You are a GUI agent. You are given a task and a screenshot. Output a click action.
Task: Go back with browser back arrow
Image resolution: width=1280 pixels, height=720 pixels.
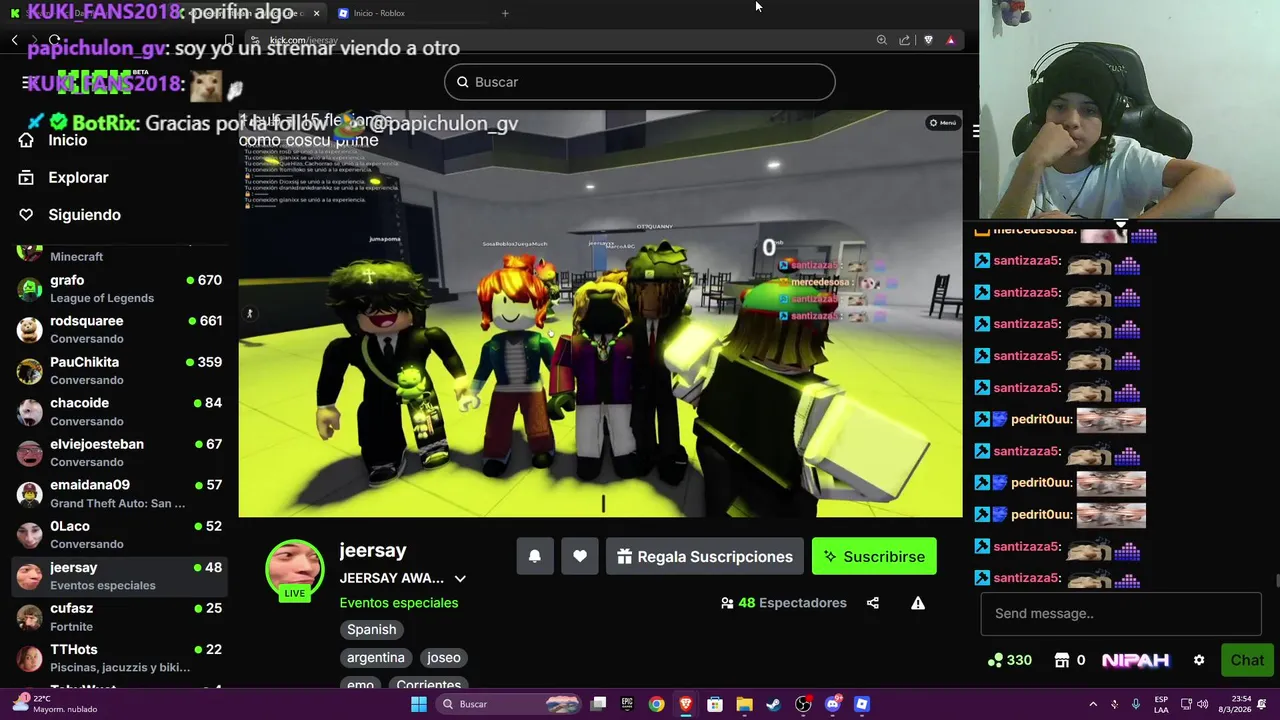[15, 40]
